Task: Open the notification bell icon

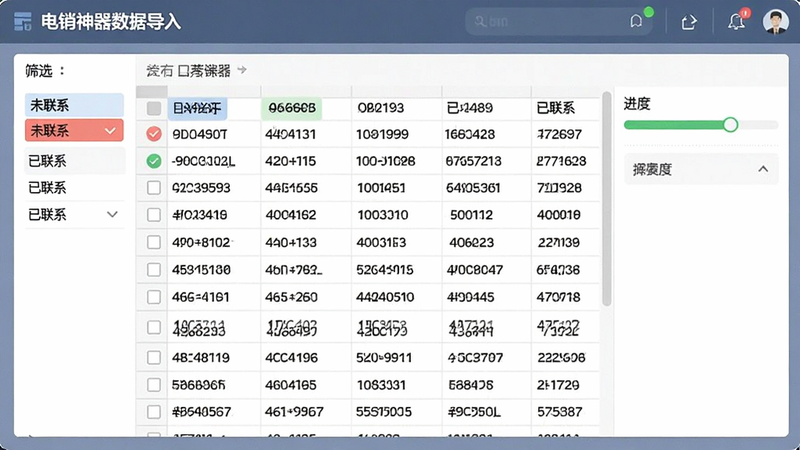Action: (x=736, y=21)
